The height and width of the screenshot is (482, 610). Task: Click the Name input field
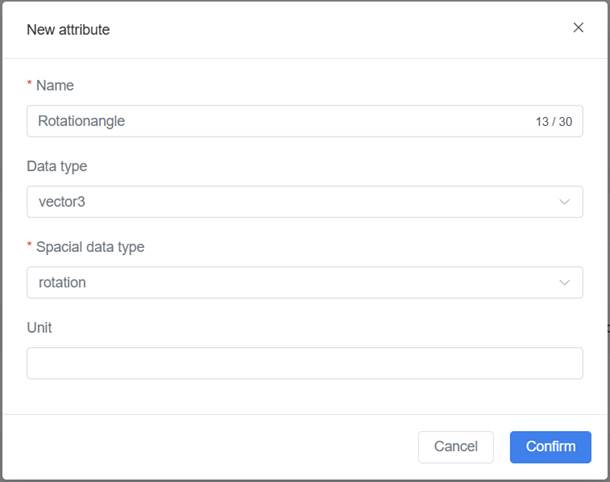click(280, 121)
